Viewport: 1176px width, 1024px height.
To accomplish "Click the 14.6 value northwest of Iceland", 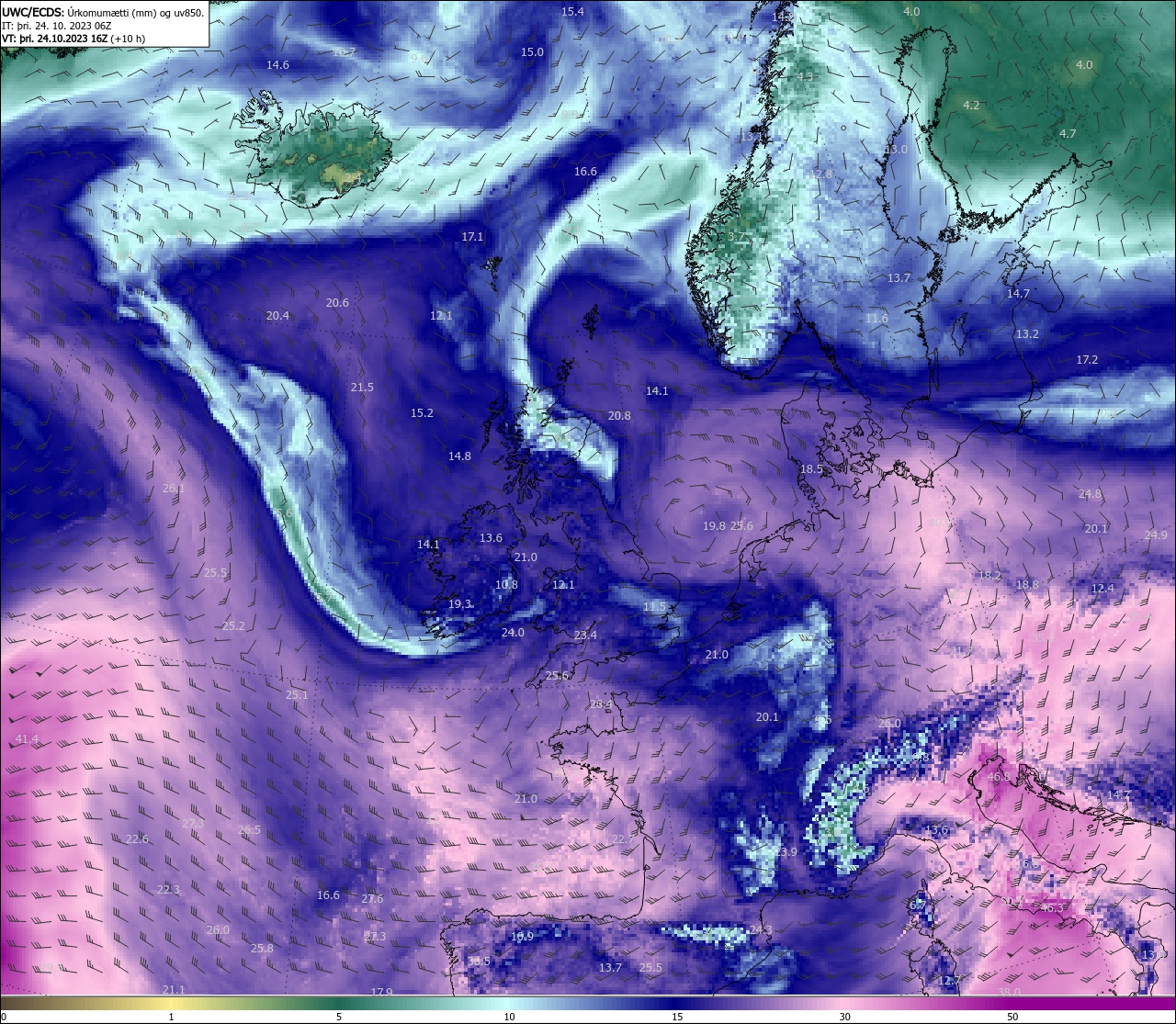I will point(277,65).
